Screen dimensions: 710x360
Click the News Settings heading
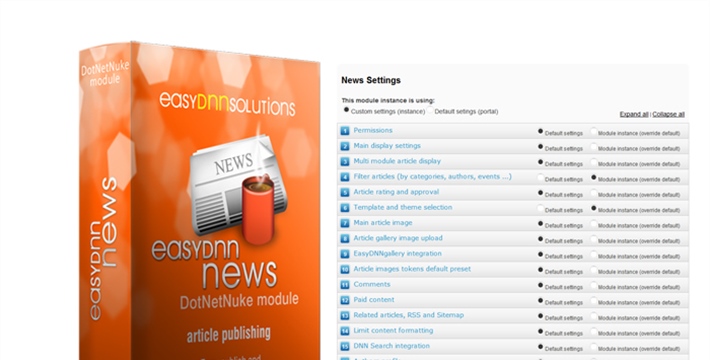tap(371, 80)
